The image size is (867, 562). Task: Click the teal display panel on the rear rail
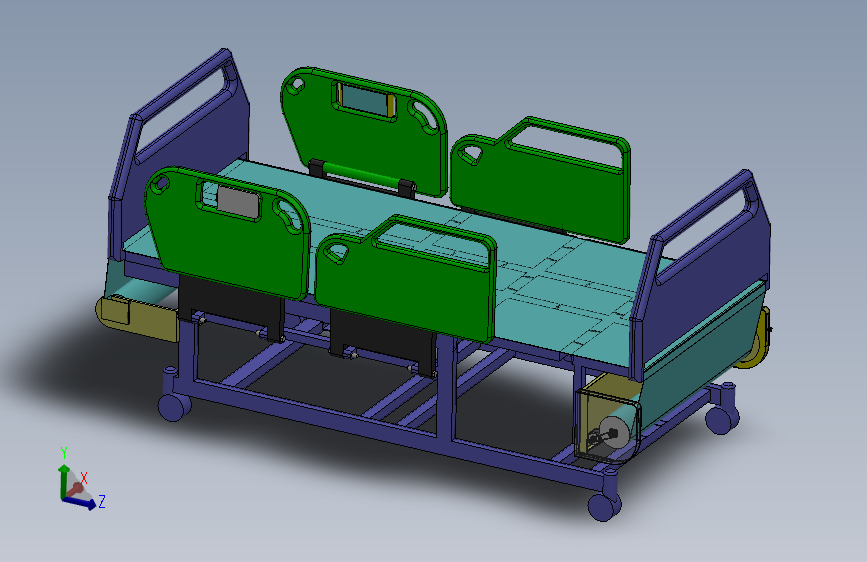tap(363, 100)
